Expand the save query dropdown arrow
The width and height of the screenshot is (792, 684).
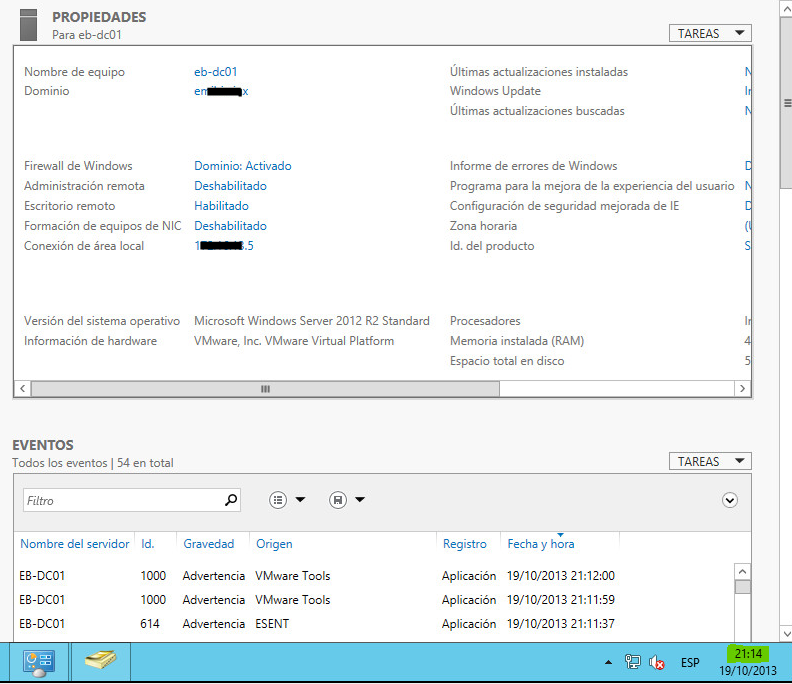[x=360, y=500]
